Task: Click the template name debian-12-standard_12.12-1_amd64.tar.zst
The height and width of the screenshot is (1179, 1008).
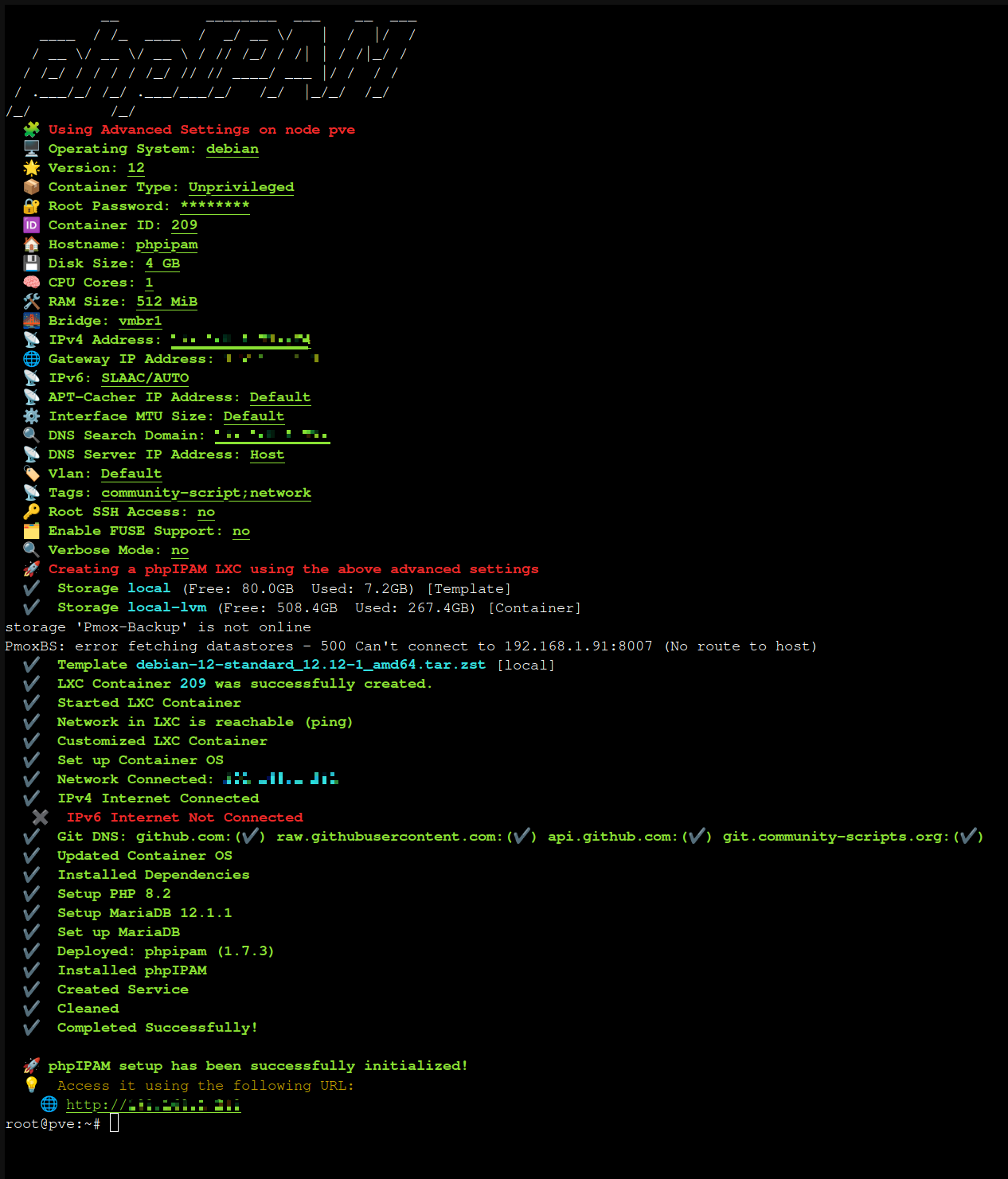Action: [x=311, y=665]
